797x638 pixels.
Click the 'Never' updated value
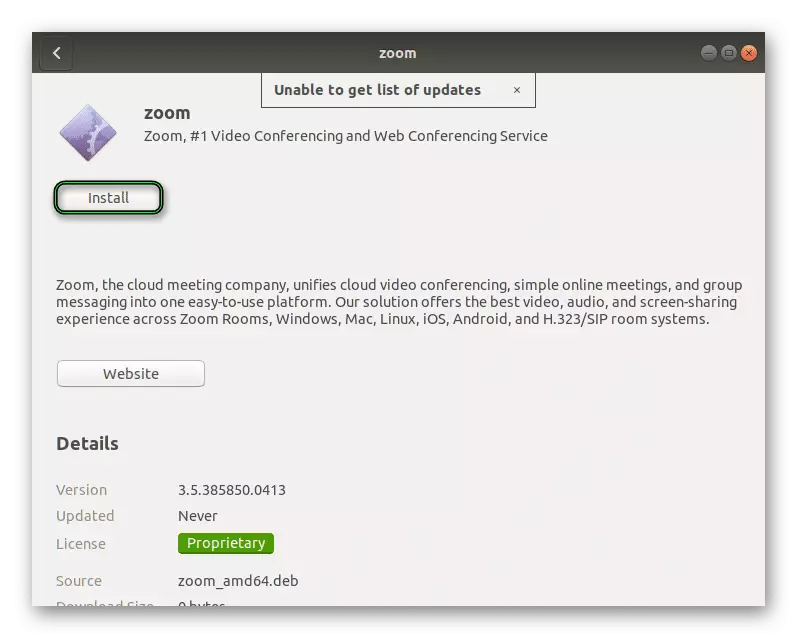pos(198,516)
